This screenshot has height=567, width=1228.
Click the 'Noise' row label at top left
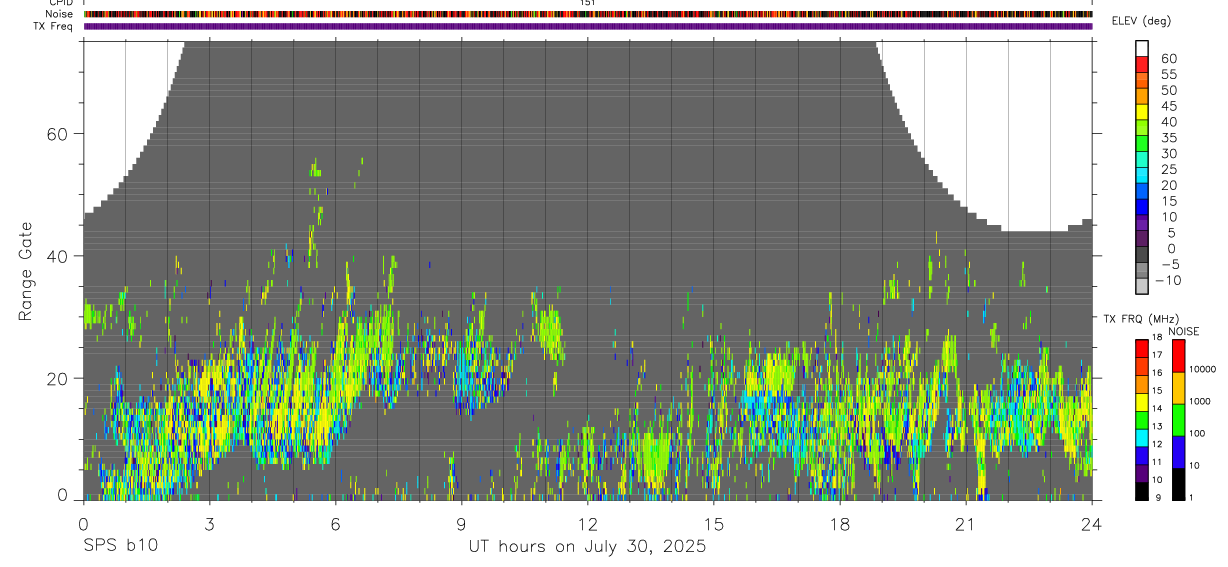click(x=59, y=14)
